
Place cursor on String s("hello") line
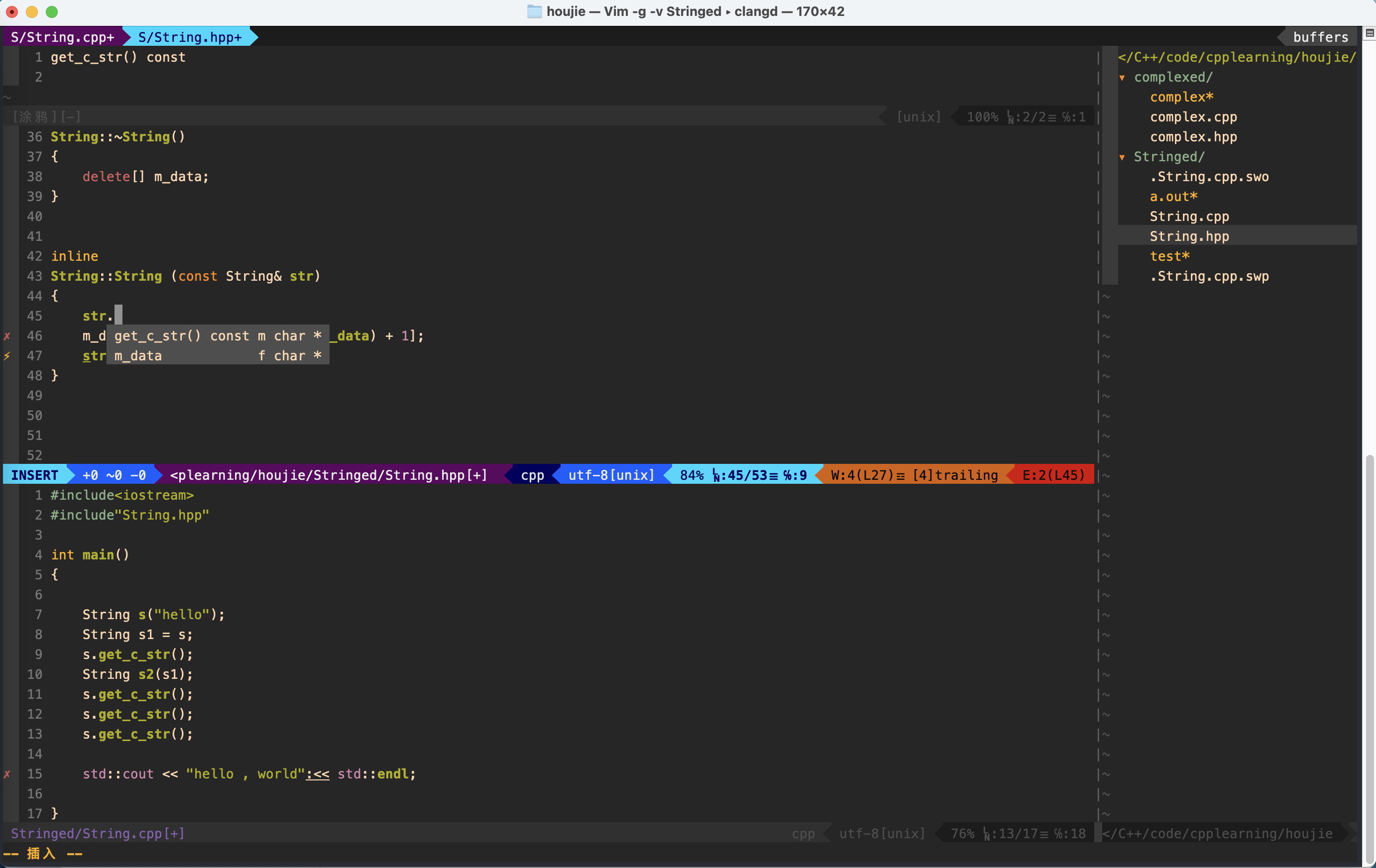tap(154, 615)
